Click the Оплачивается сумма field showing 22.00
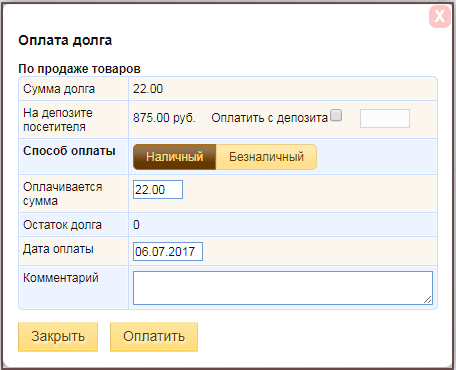The image size is (456, 370). click(x=158, y=190)
